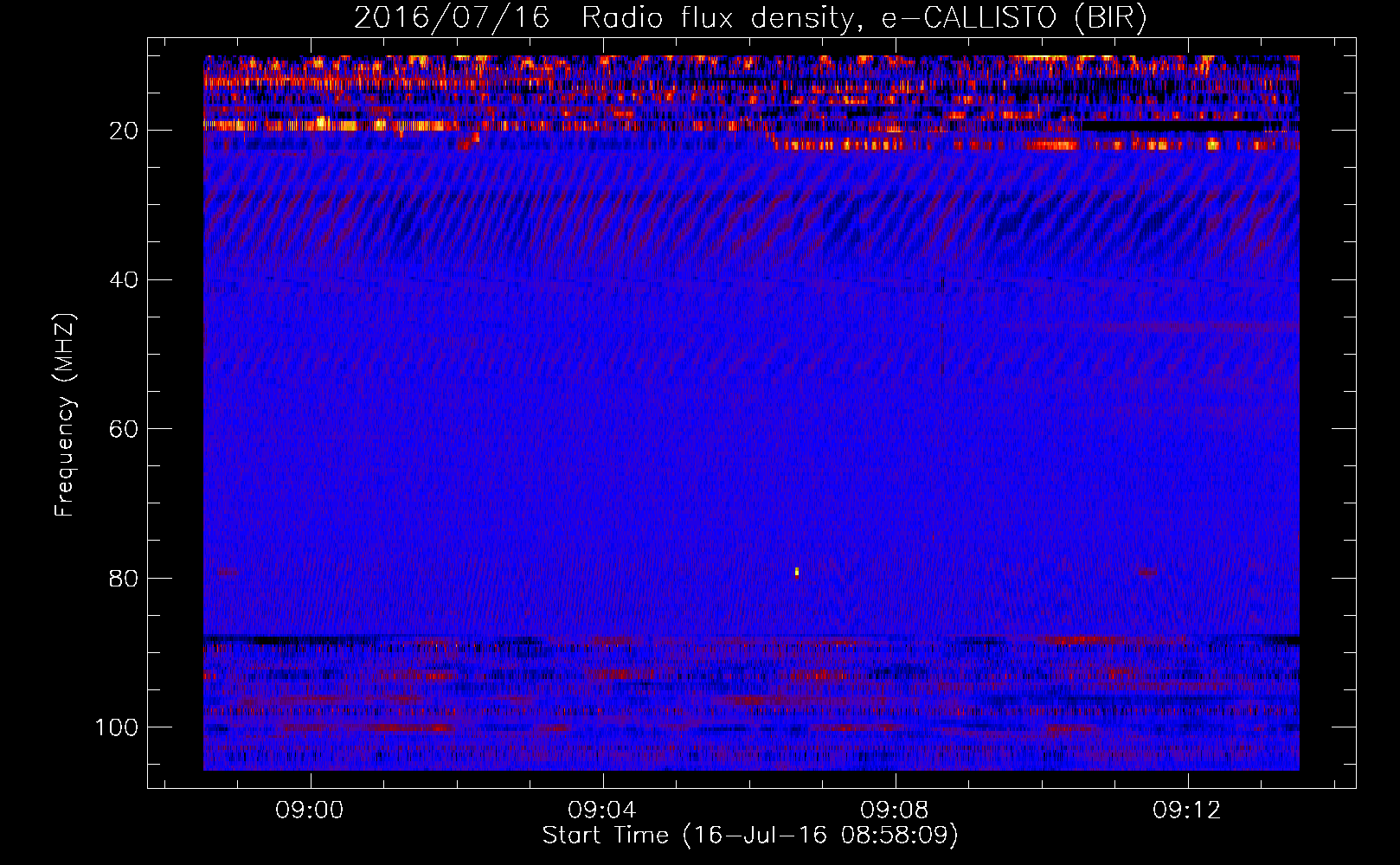Click the 'Start Time (16-Jul-16 08:58:09)' label
This screenshot has width=1400, height=865.
[x=750, y=836]
